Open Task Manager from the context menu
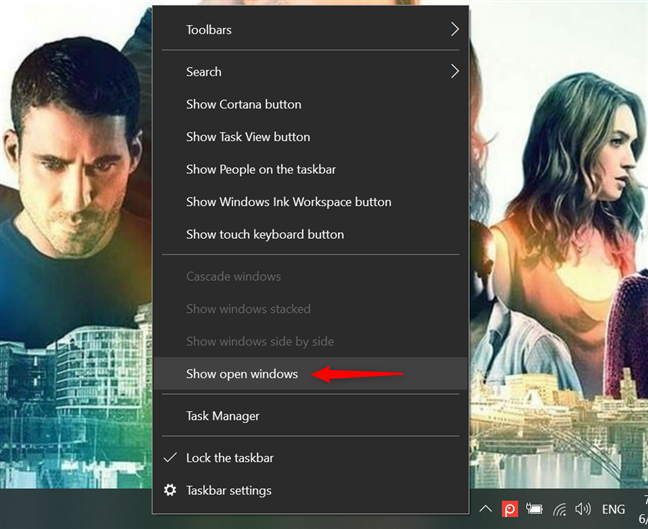 pos(222,416)
